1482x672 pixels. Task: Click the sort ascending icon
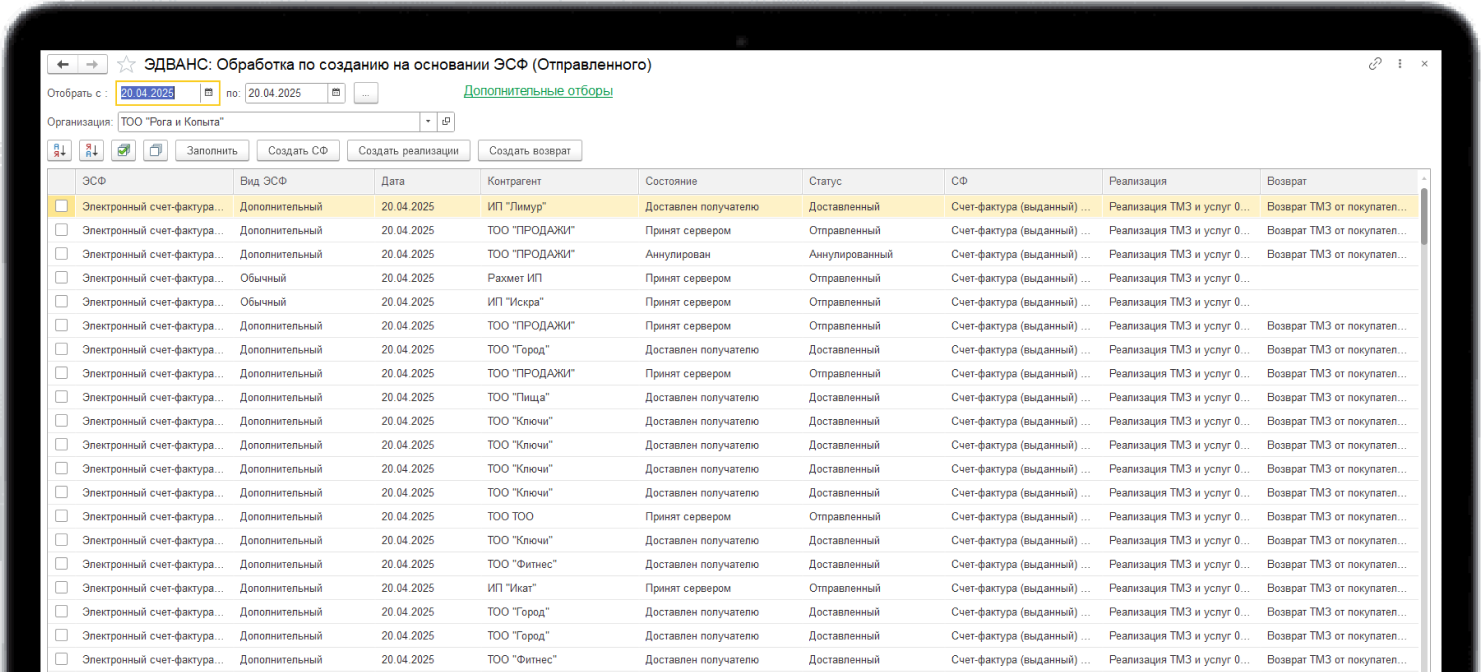[x=60, y=151]
